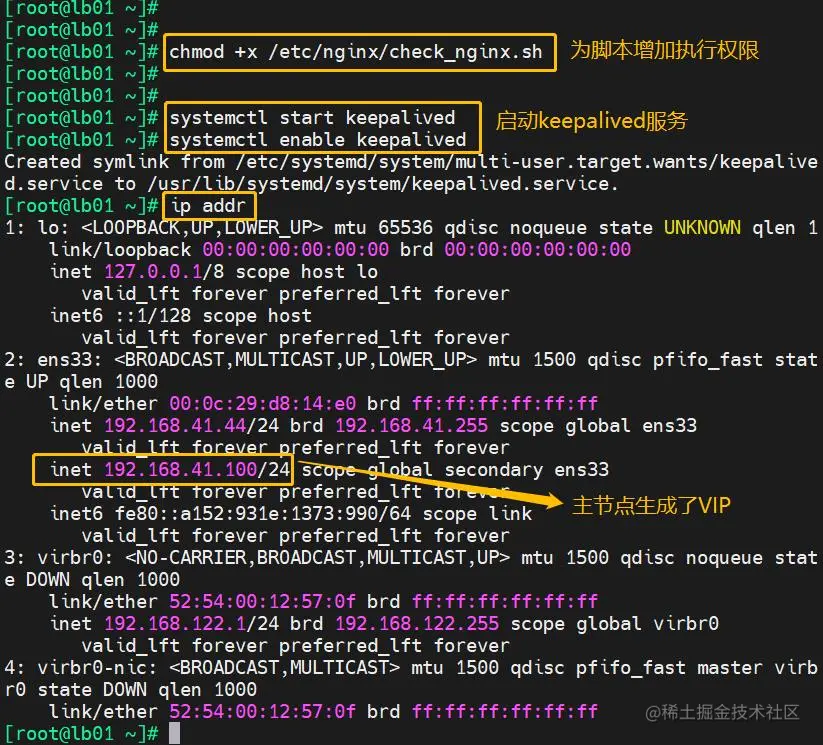This screenshot has width=823, height=745.
Task: Click the 'ip addr' command text
Action: click(208, 206)
